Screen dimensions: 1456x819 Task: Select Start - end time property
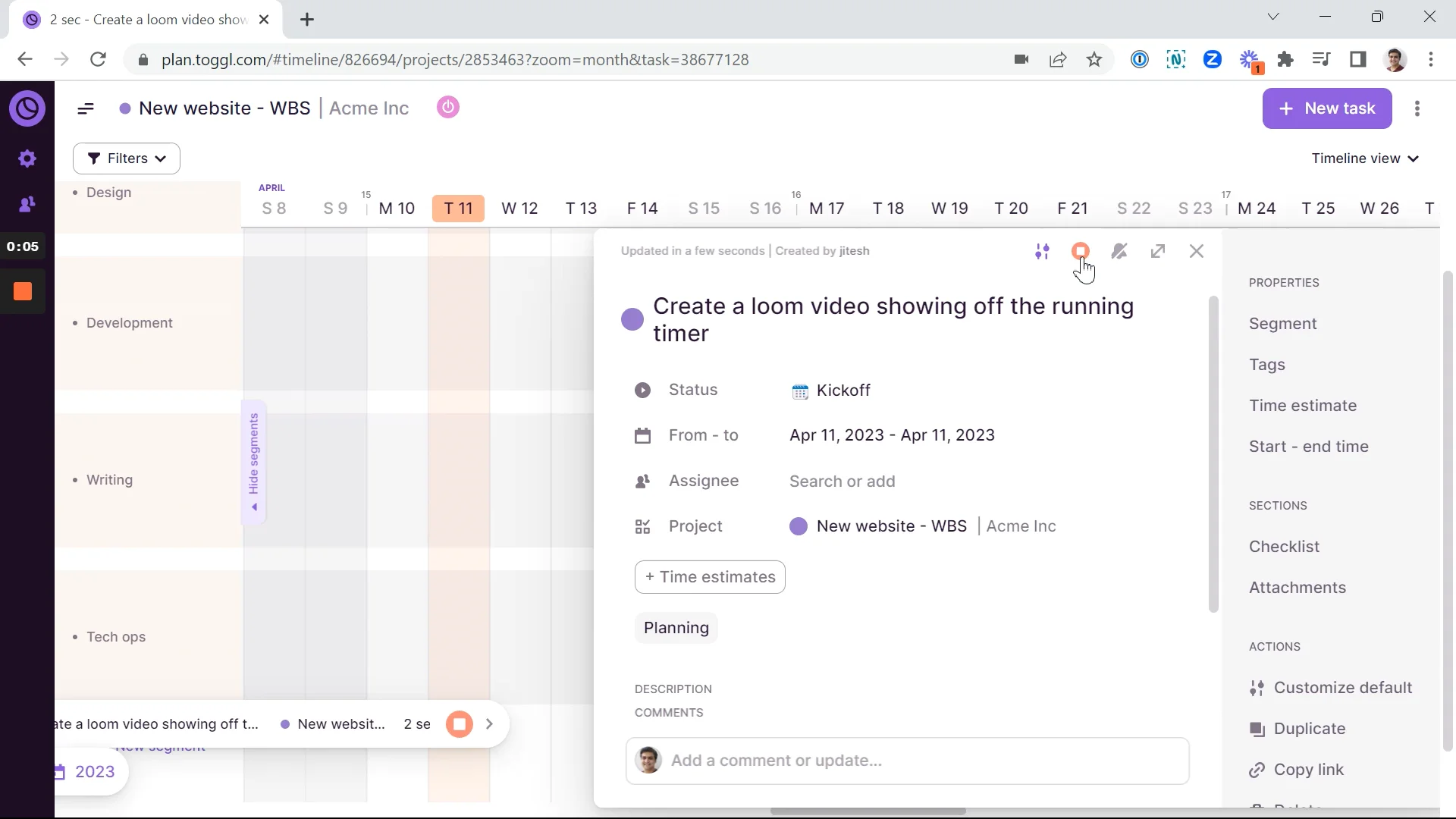1309,447
